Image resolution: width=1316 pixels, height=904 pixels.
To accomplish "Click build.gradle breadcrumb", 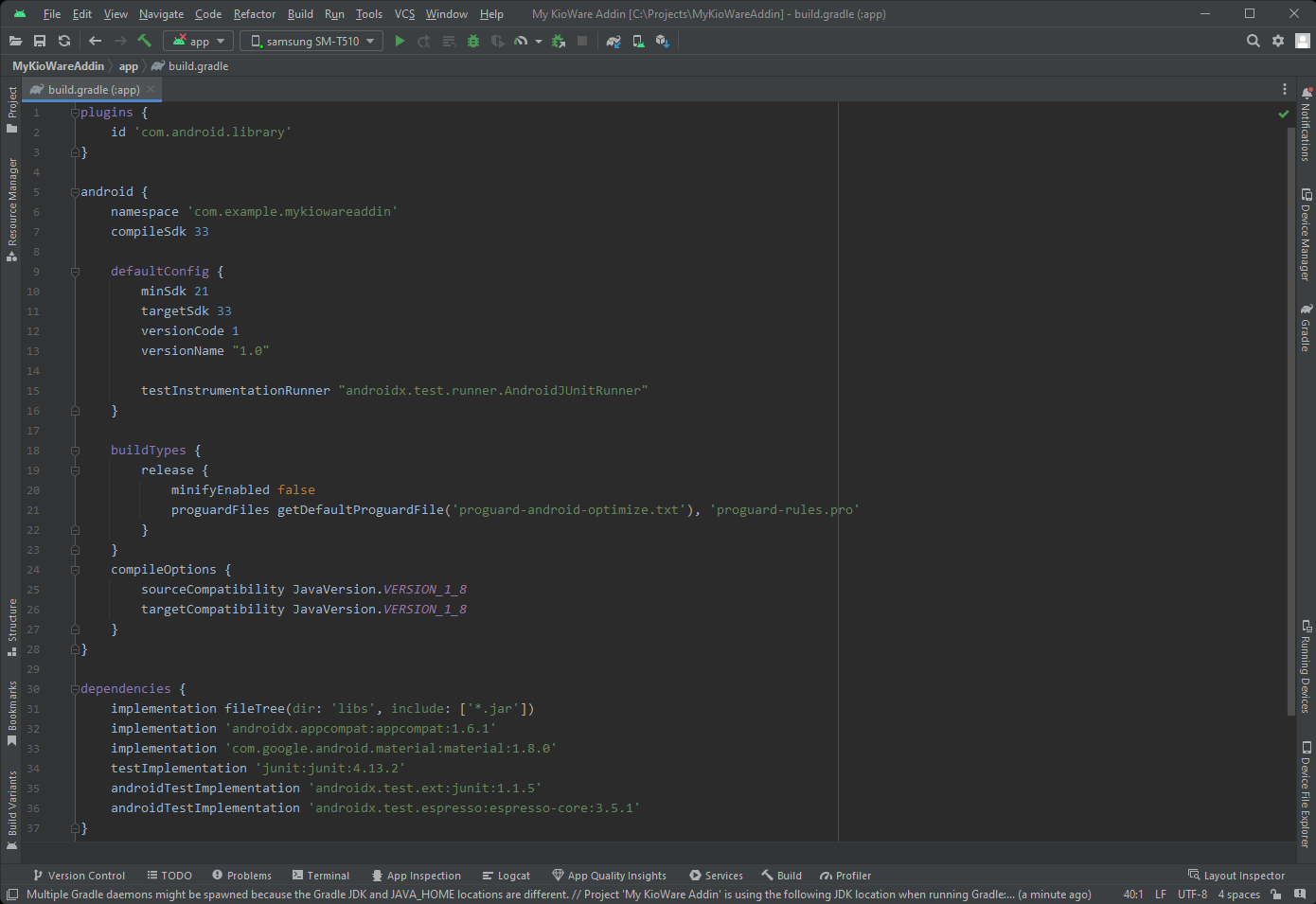I will pyautogui.click(x=190, y=66).
